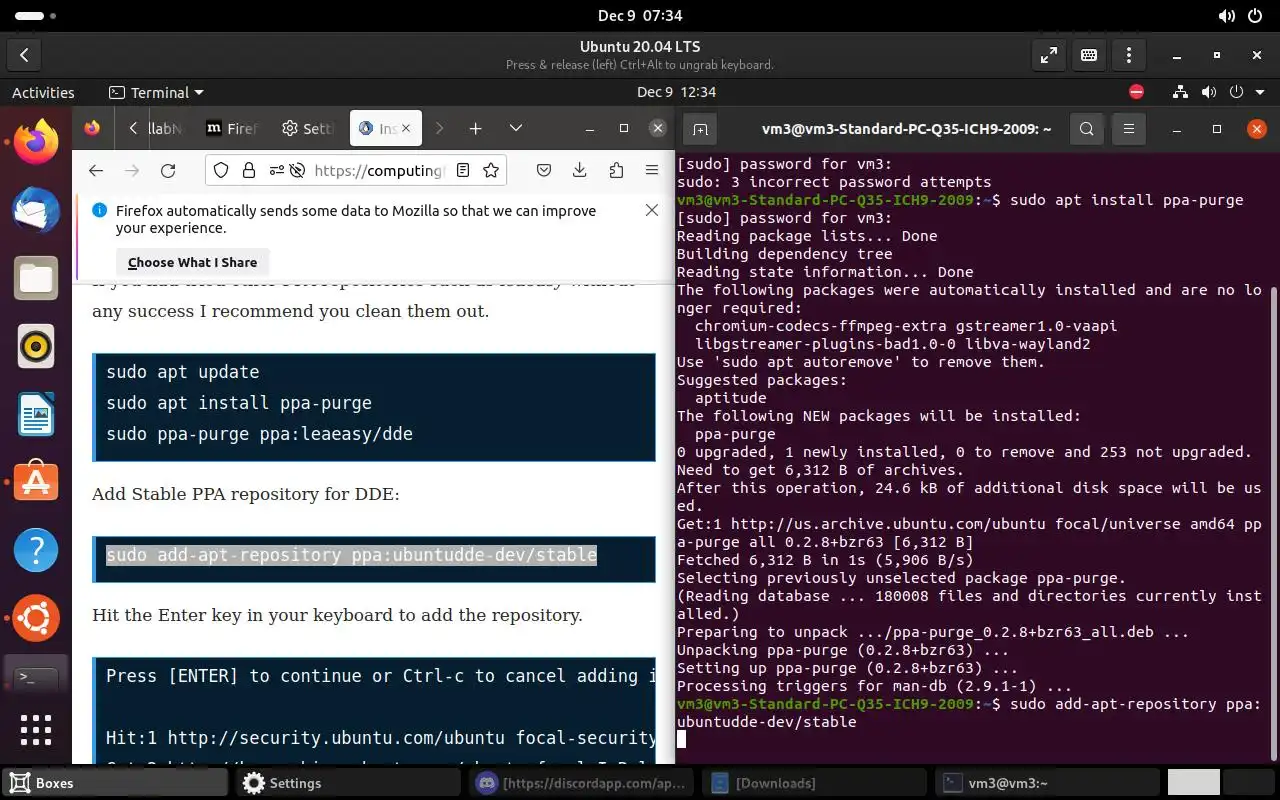Reload the current Firefox page

pos(168,170)
